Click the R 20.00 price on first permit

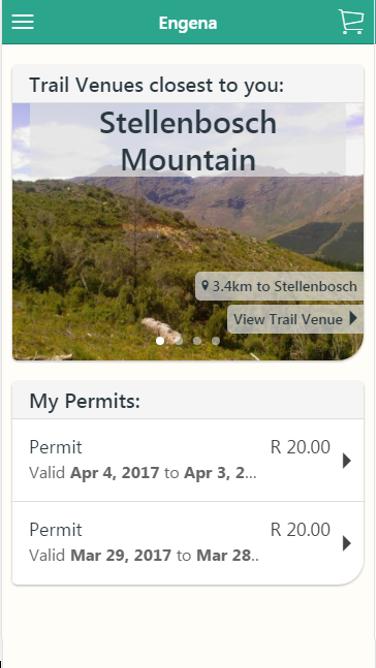click(x=301, y=447)
